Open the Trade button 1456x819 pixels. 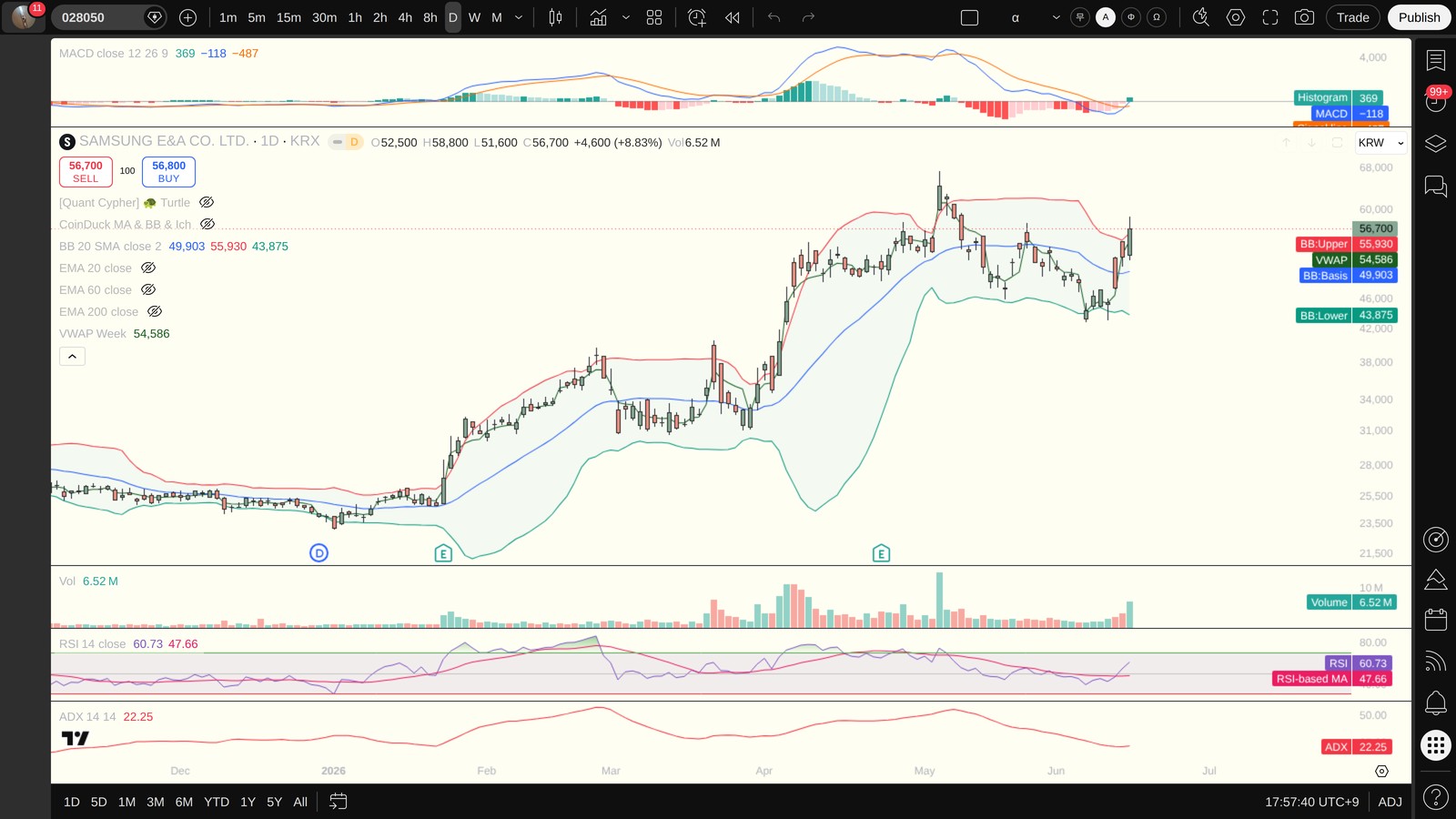pos(1352,17)
